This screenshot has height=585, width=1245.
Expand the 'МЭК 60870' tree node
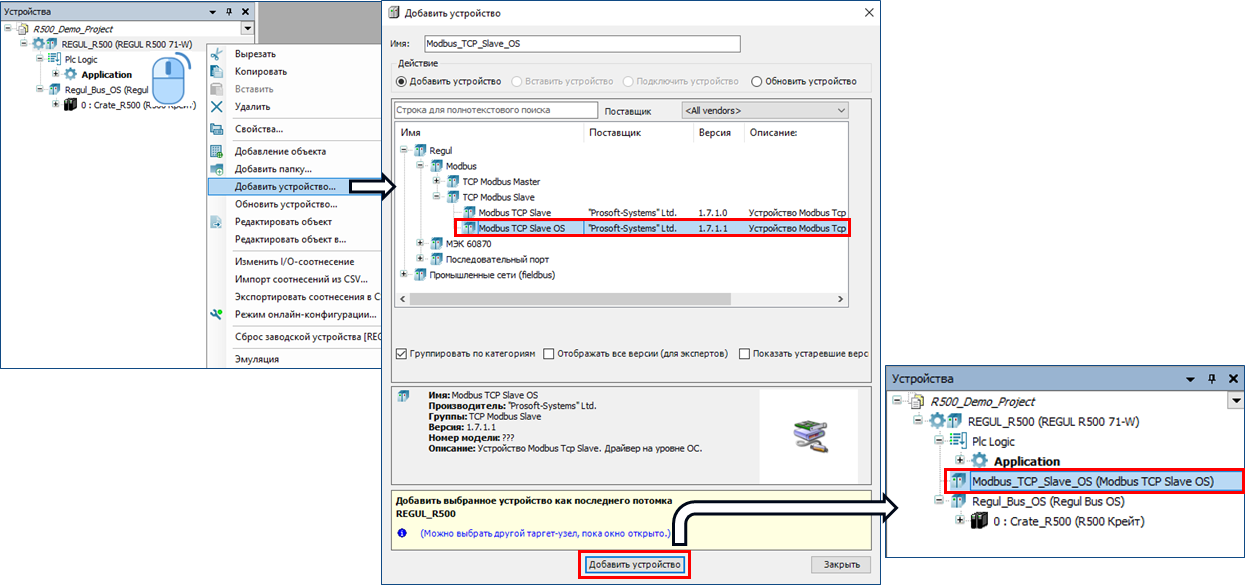(x=421, y=244)
